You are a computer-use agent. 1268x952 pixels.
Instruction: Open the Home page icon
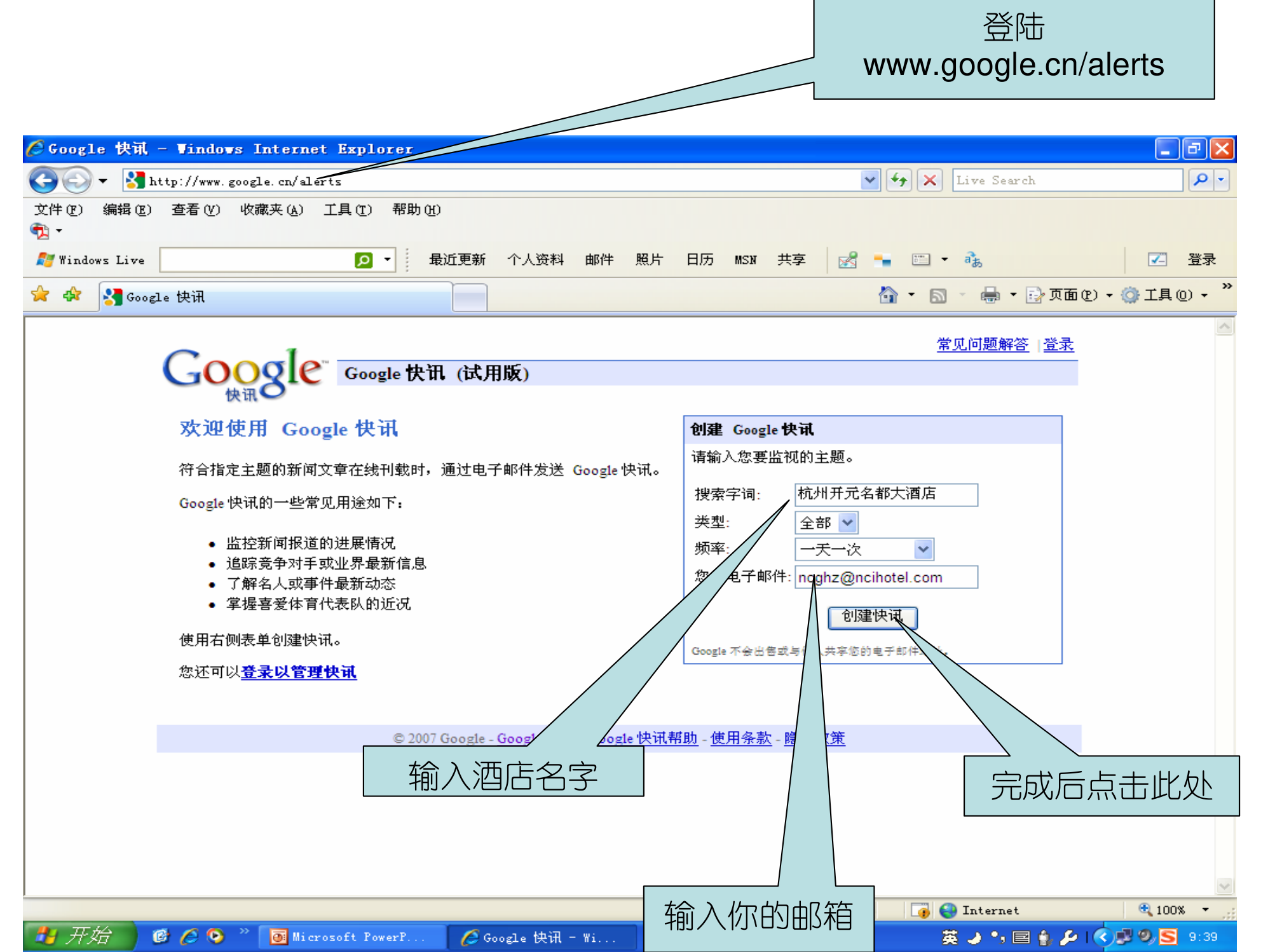coord(887,294)
